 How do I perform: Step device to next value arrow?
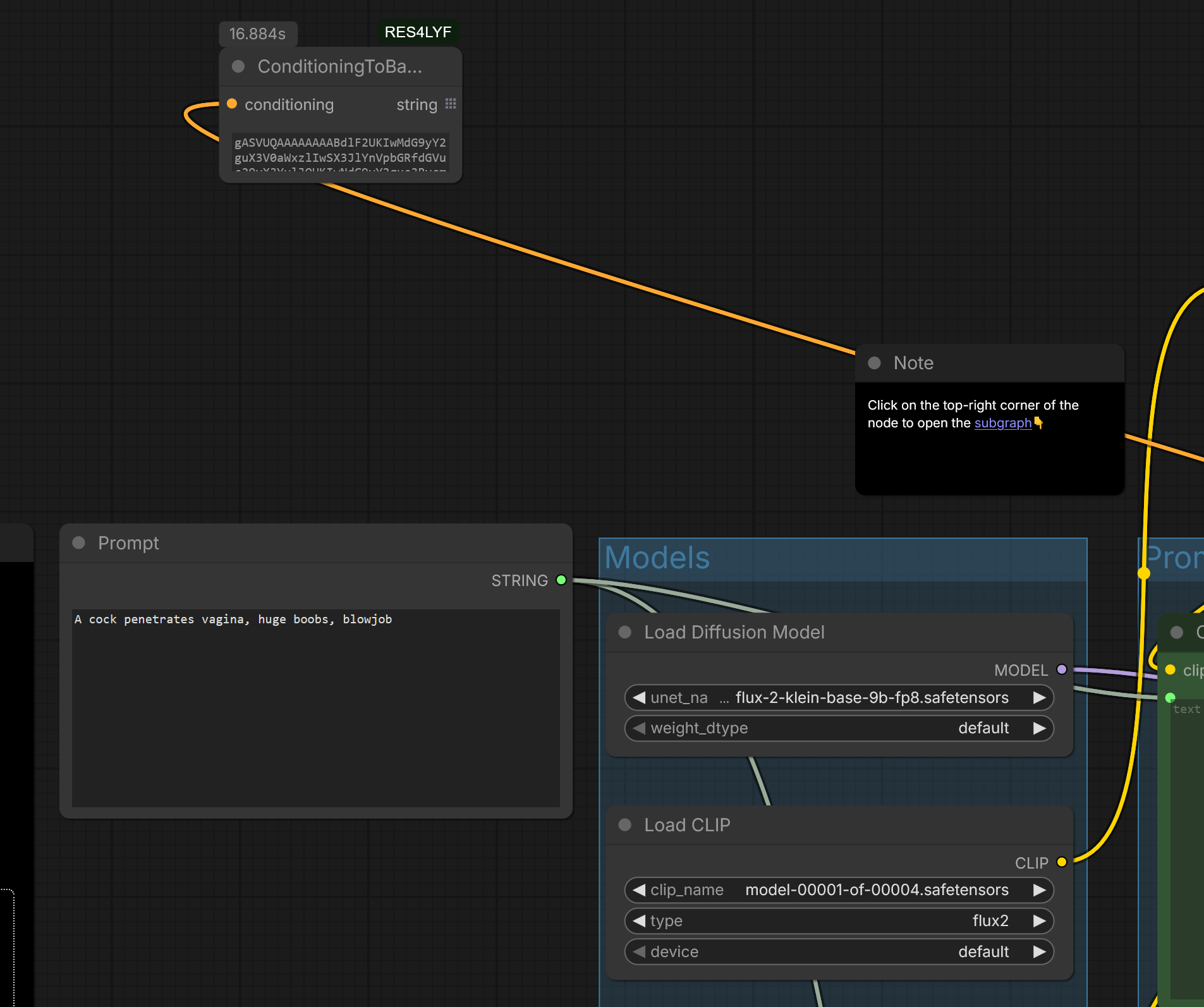click(x=1040, y=951)
